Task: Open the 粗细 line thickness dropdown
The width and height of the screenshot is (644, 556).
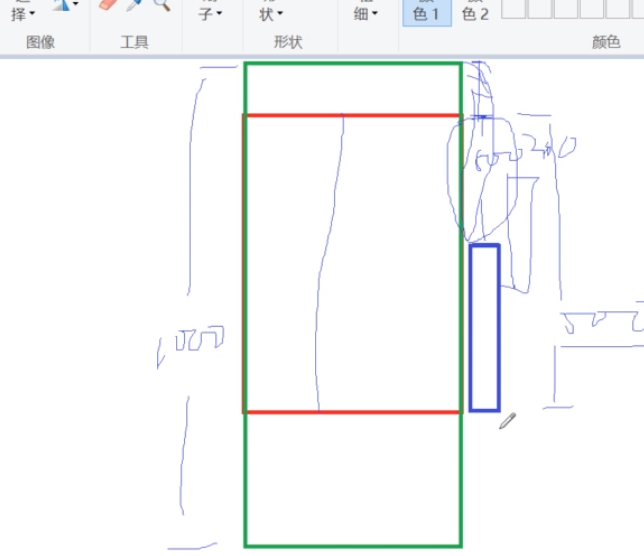Action: click(x=366, y=11)
